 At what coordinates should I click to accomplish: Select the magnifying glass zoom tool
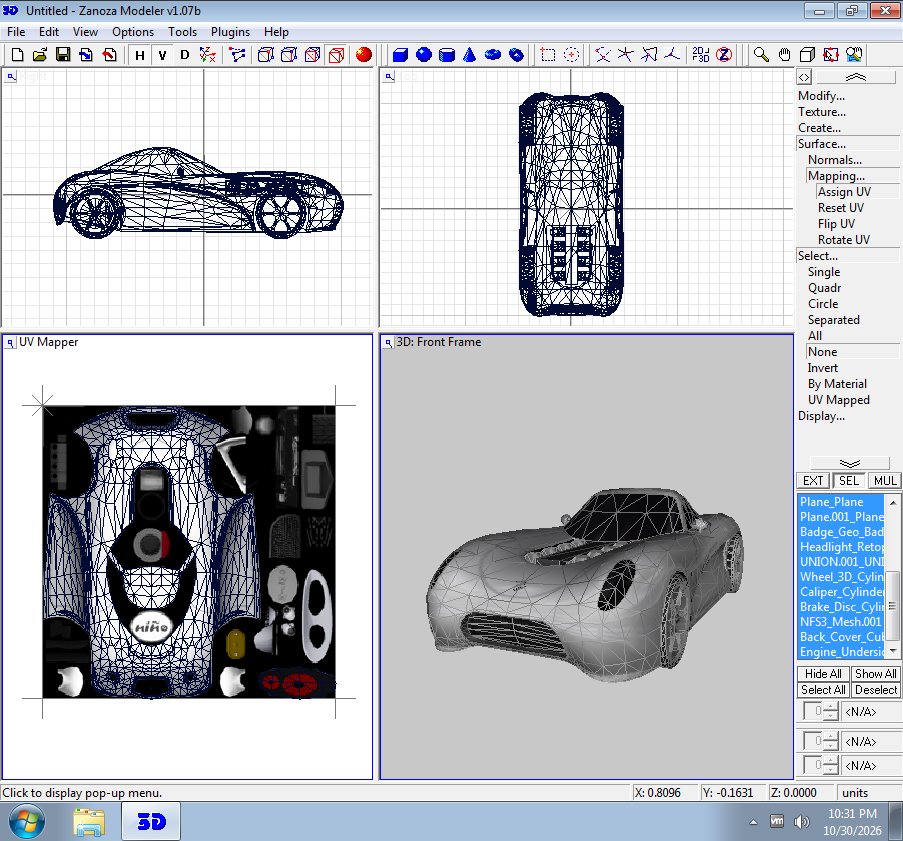click(761, 55)
